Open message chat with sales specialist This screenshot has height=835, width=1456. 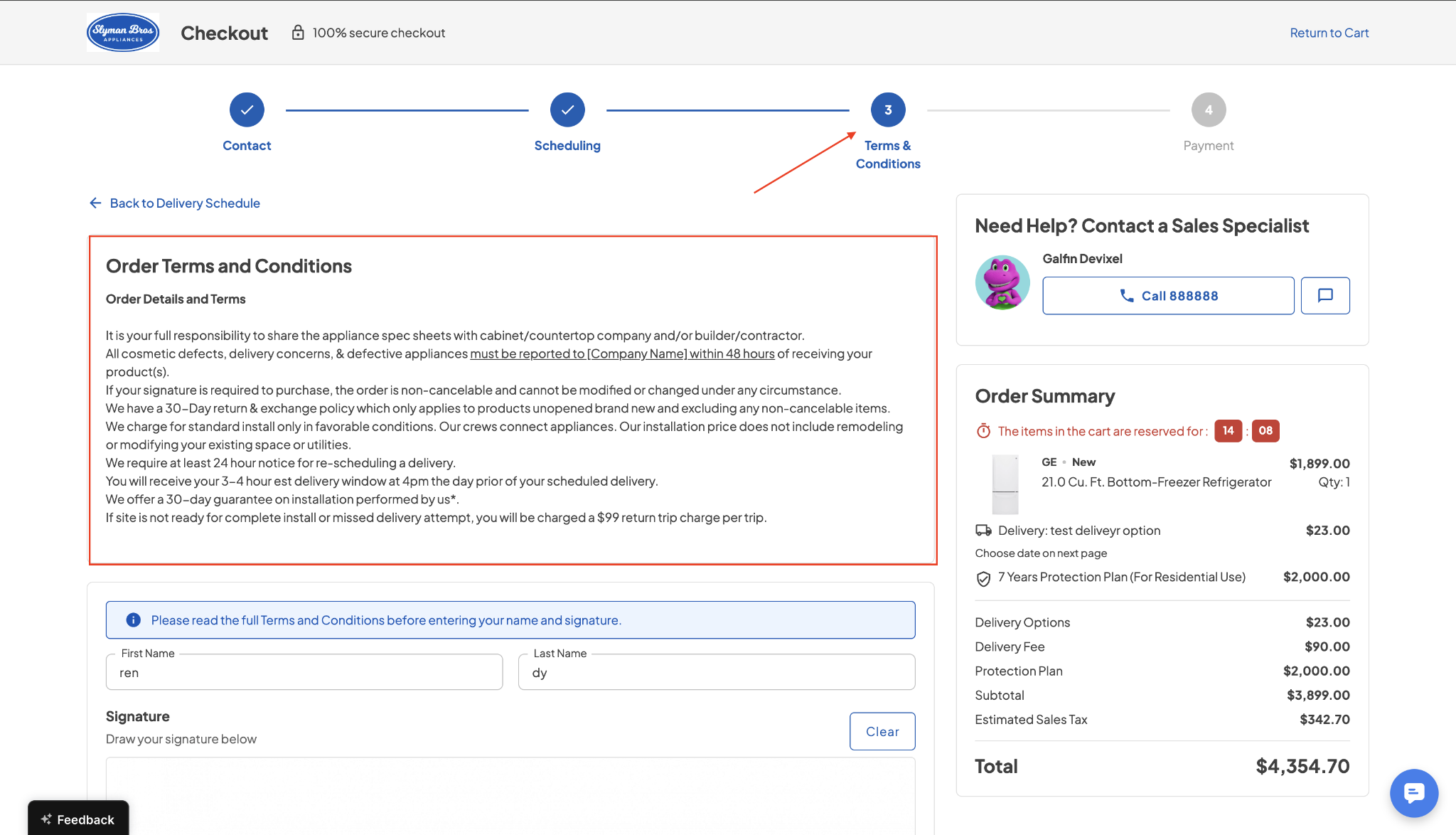(x=1325, y=295)
